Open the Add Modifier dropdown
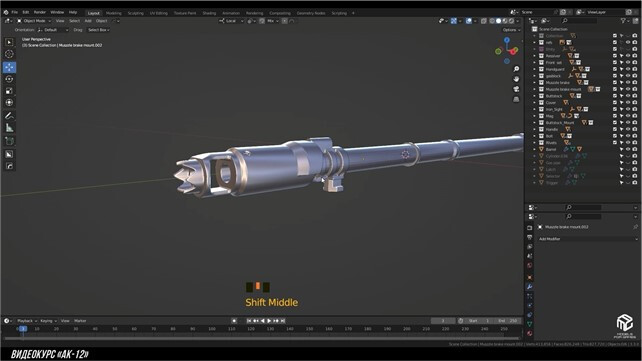642x361 pixels. tap(588, 239)
